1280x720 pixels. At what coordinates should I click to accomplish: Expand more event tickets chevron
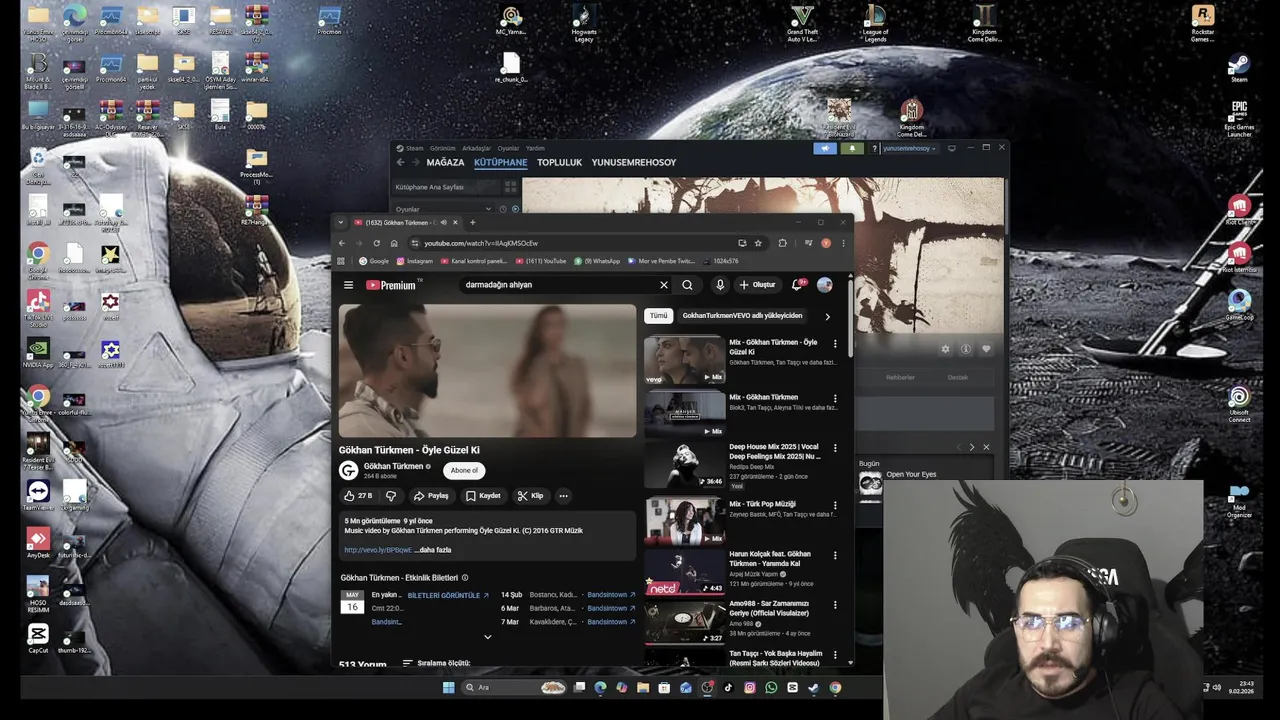click(x=488, y=637)
